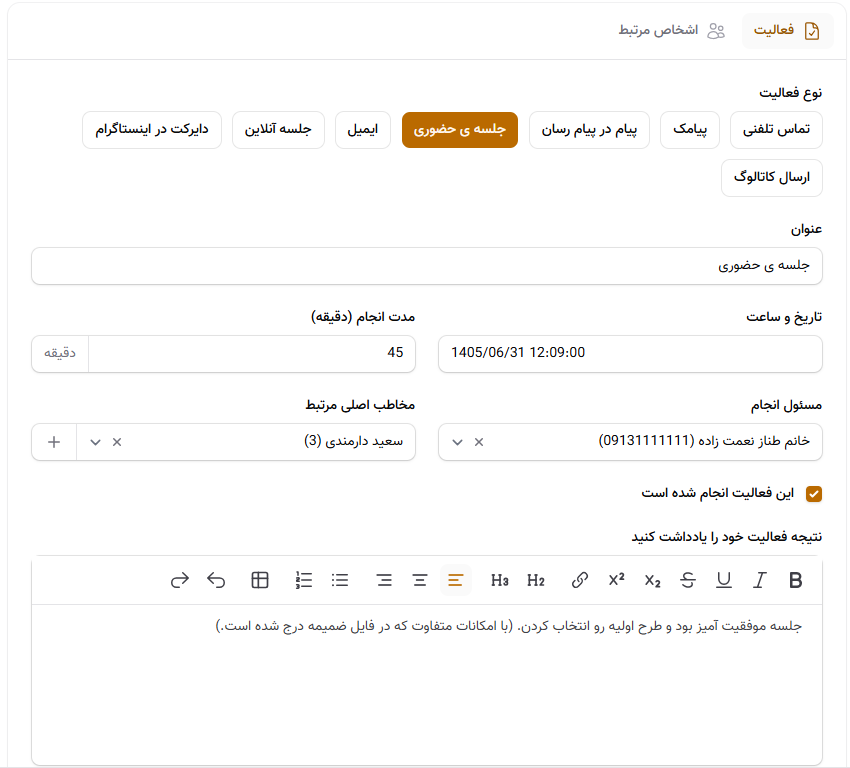Apply underline formatting
This screenshot has width=850, height=768.
(x=724, y=580)
